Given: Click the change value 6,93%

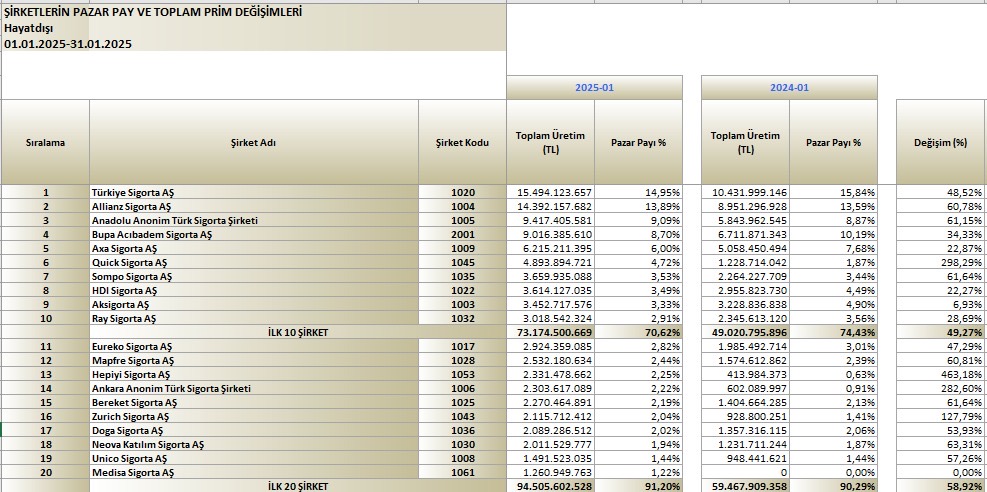Looking at the screenshot, I should point(940,305).
